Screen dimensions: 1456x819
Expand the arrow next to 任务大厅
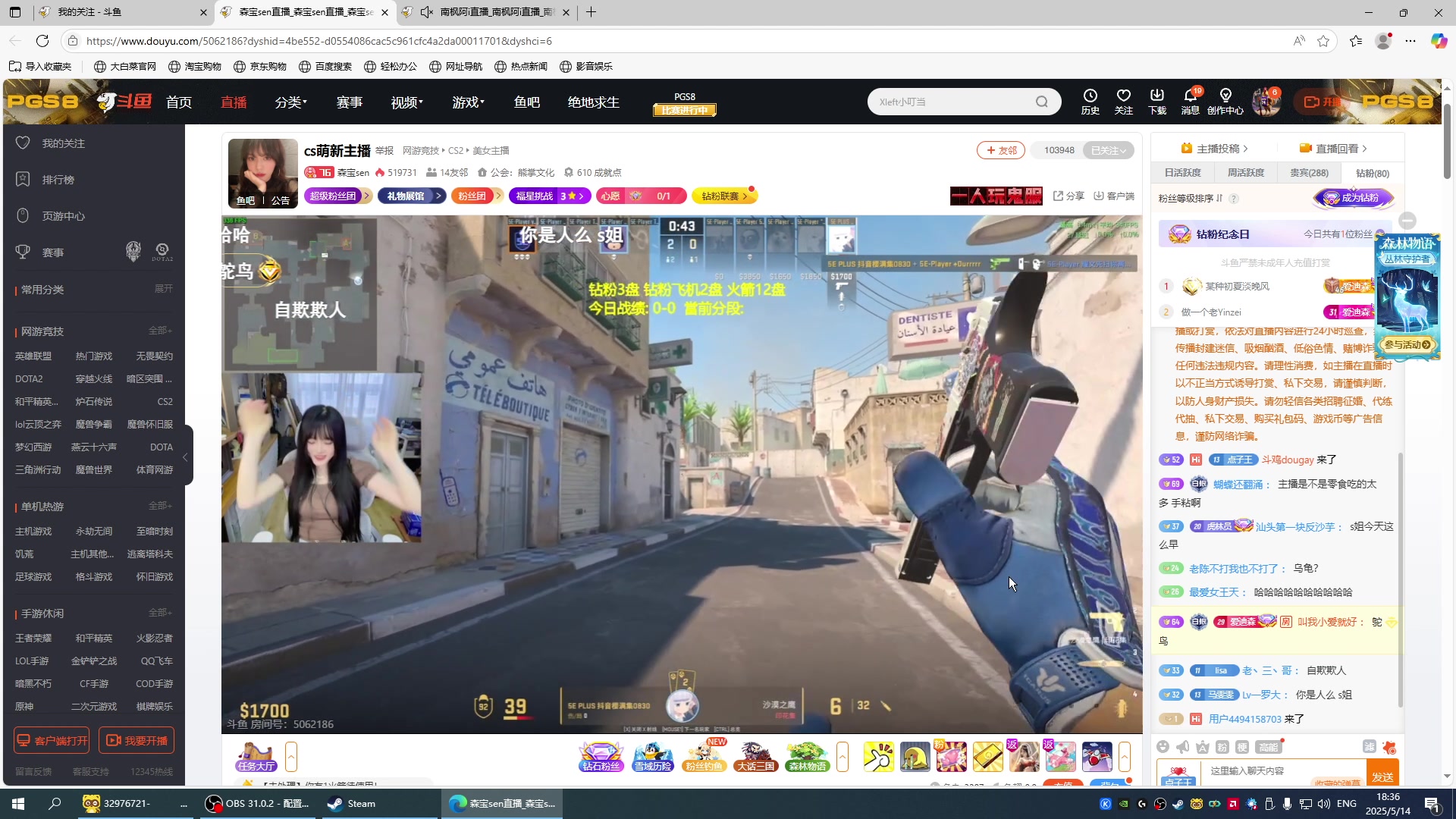(291, 757)
